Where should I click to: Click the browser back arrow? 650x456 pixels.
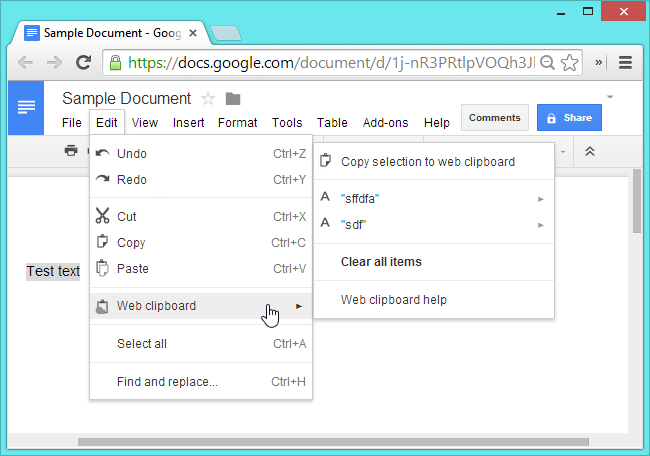26,62
